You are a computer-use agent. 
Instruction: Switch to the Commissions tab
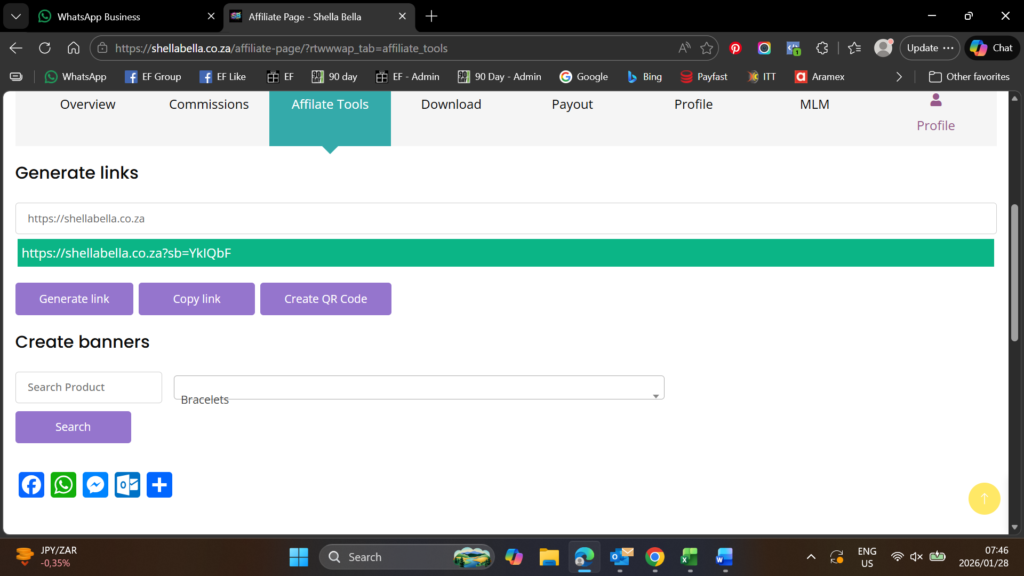(x=208, y=105)
